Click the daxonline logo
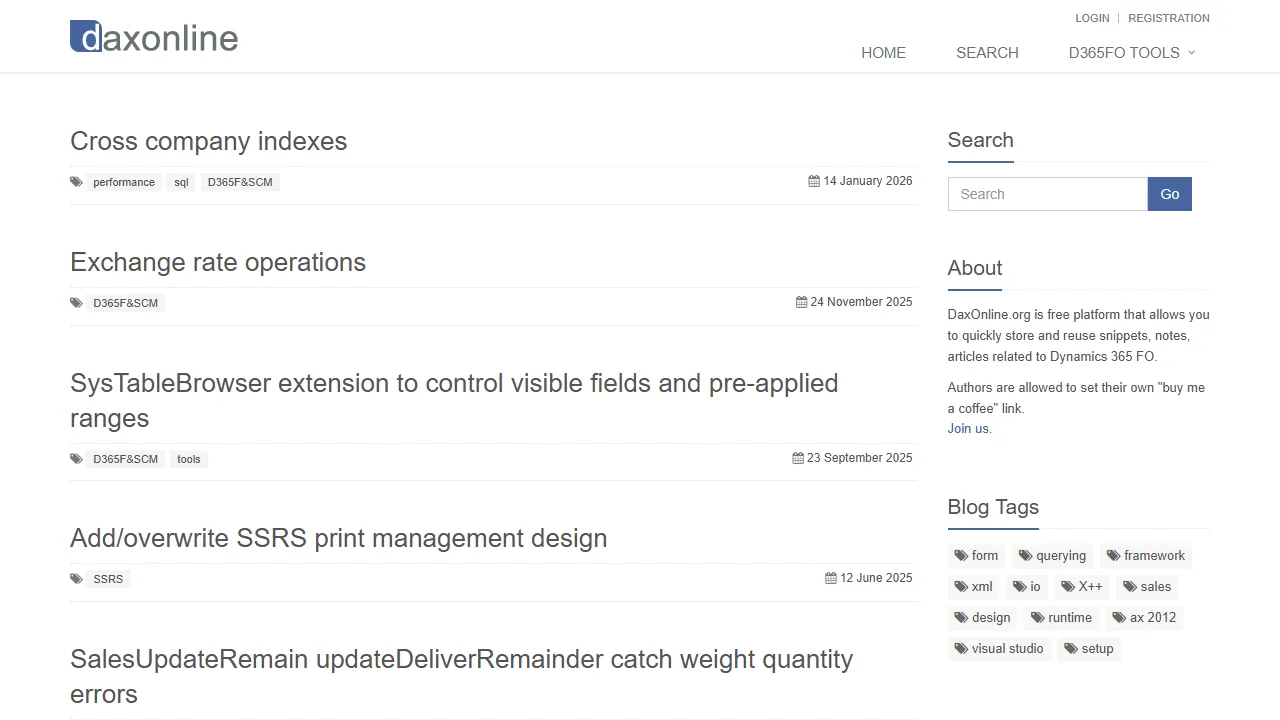Screen dimensions: 1280x720 pyautogui.click(x=153, y=36)
